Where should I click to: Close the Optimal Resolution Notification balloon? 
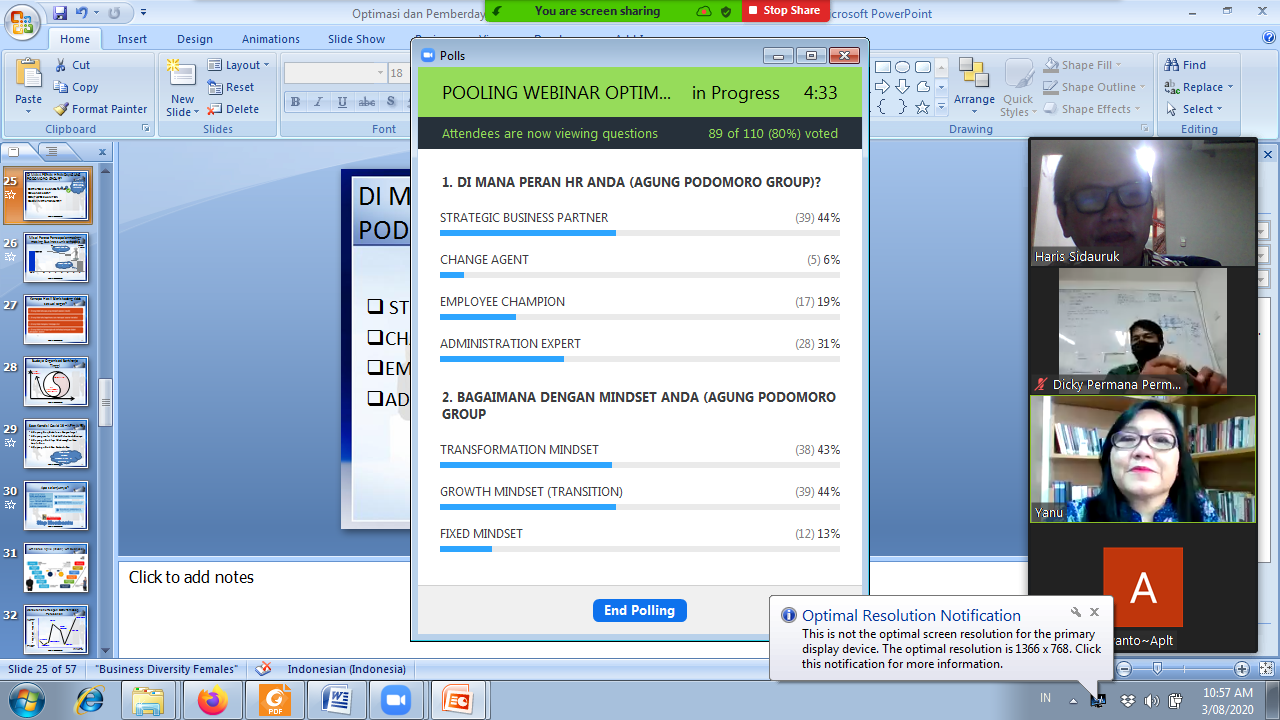[1094, 612]
